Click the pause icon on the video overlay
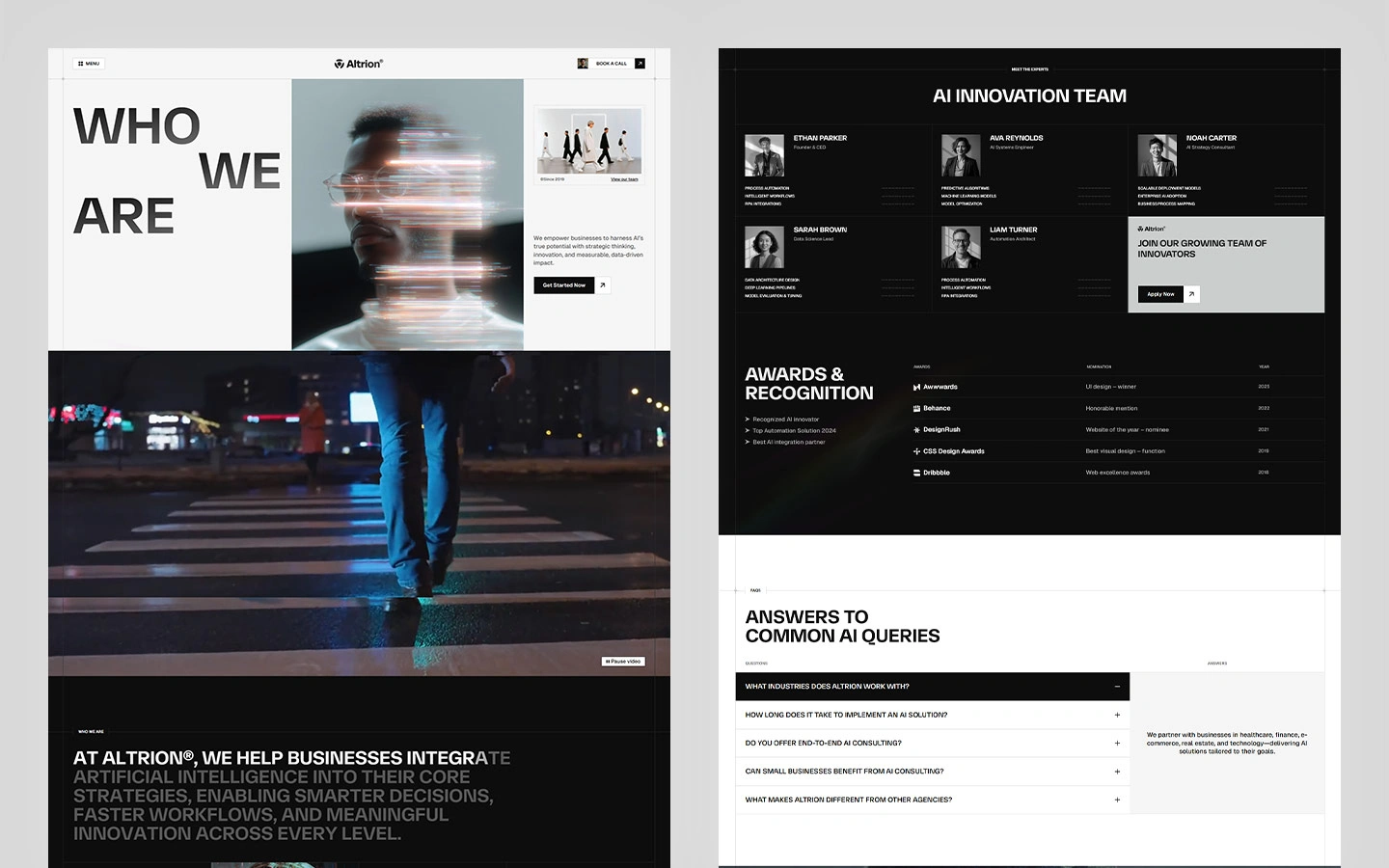 (608, 661)
